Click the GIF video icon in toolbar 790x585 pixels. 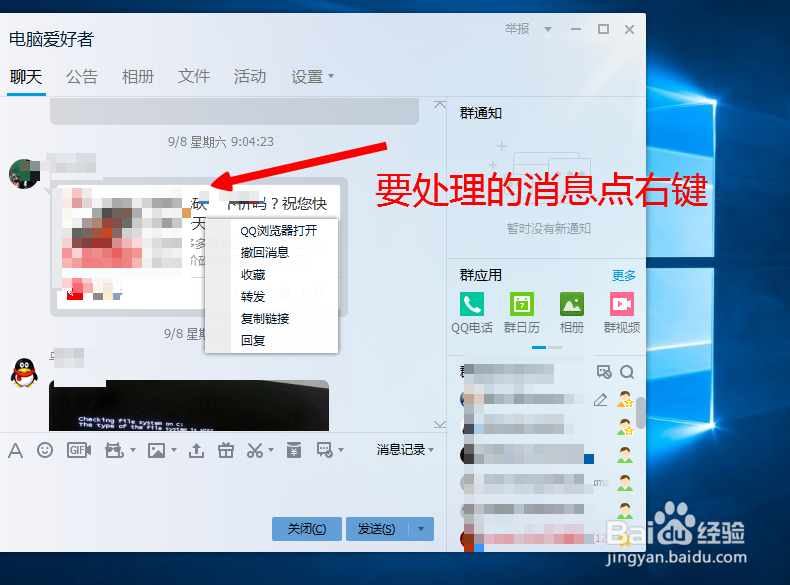(79, 450)
